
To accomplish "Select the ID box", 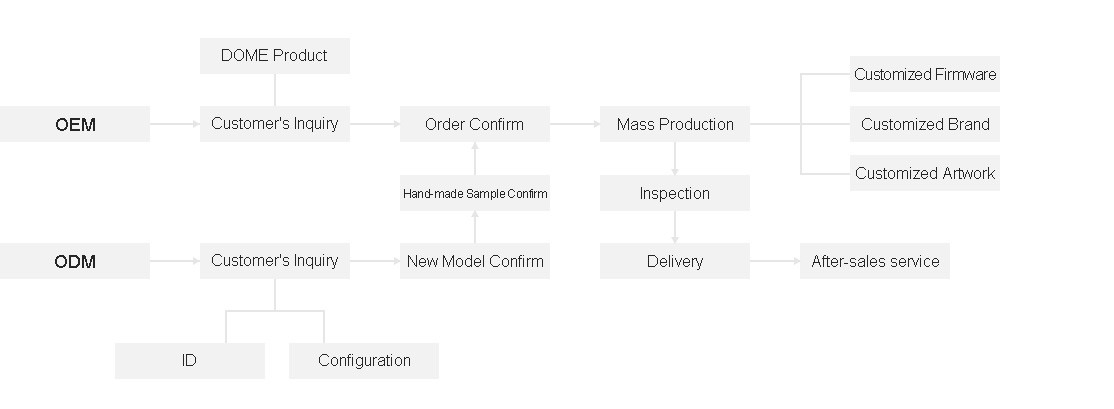I will pyautogui.click(x=189, y=360).
